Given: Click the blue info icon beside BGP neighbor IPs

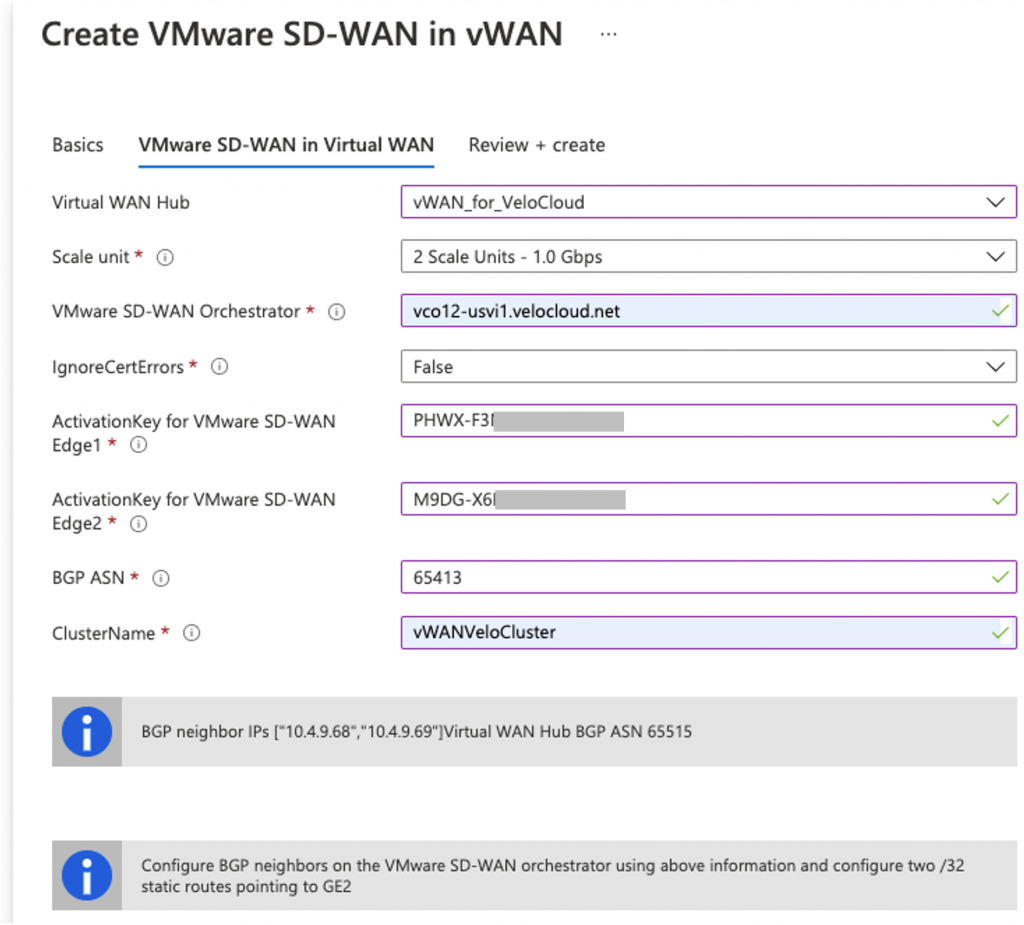Looking at the screenshot, I should coord(87,732).
